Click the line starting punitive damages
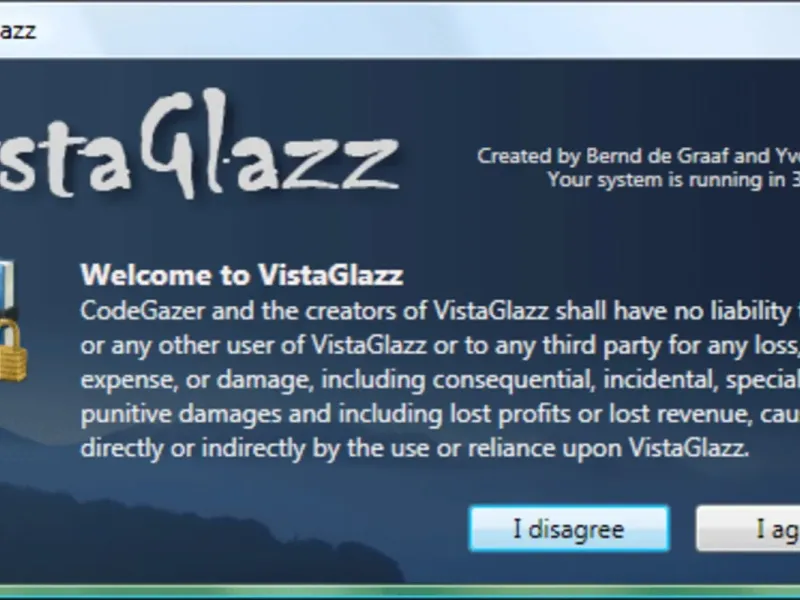The height and width of the screenshot is (600, 800). pyautogui.click(x=440, y=414)
